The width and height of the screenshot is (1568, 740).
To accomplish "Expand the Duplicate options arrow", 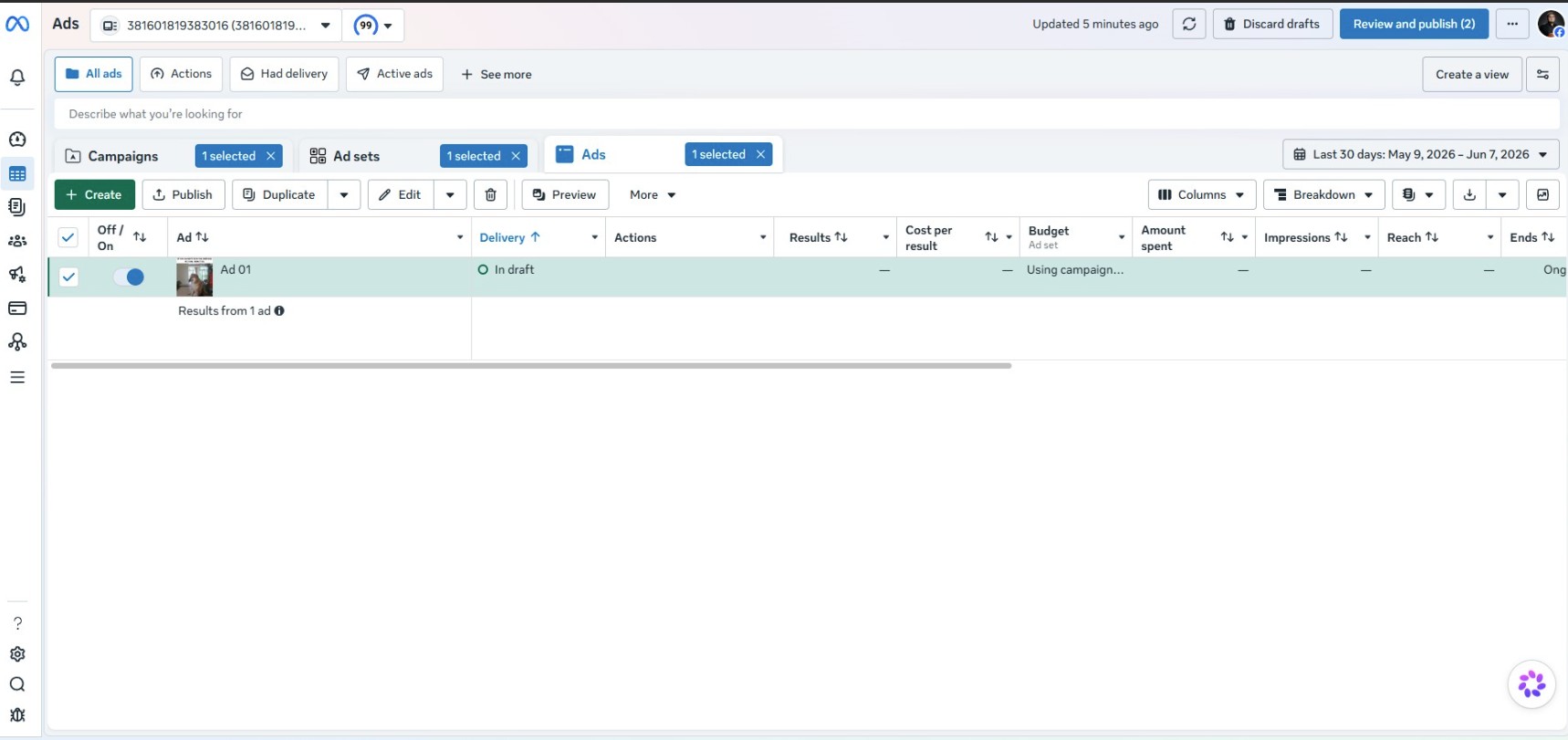I will (x=344, y=194).
